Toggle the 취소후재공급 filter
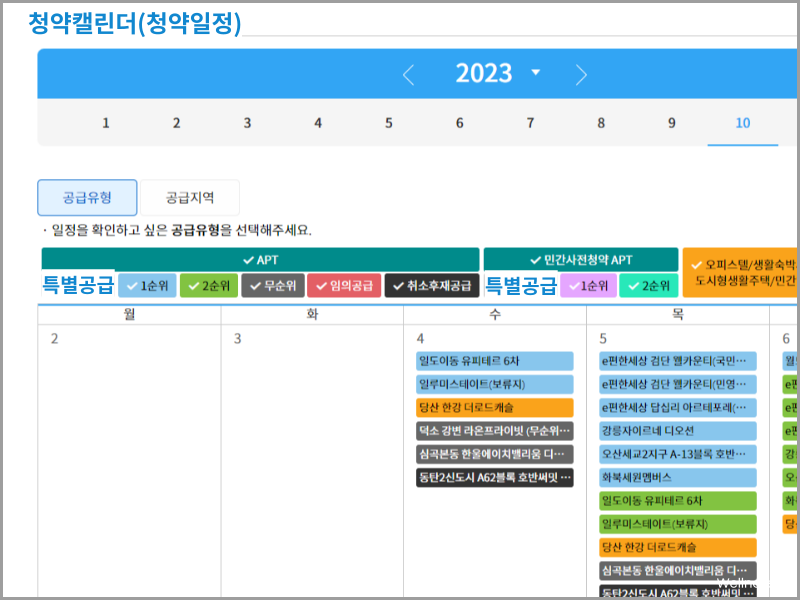This screenshot has height=600, width=800. click(x=425, y=285)
